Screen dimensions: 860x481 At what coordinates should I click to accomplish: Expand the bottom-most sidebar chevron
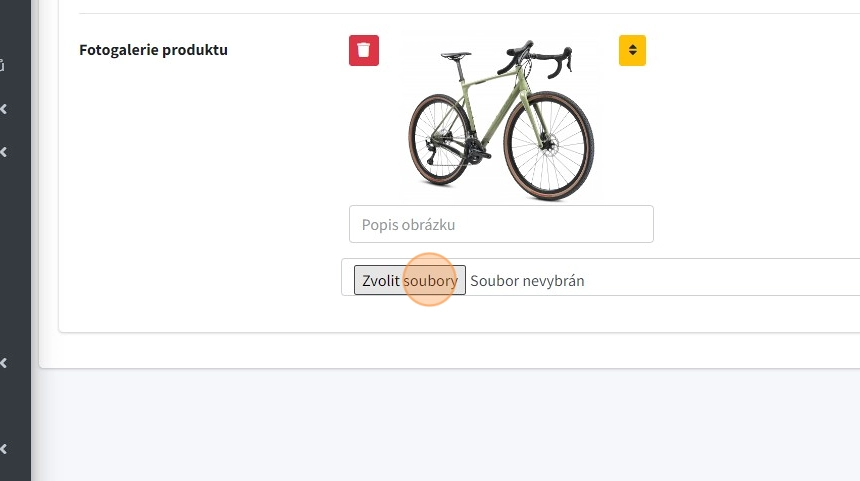4,449
